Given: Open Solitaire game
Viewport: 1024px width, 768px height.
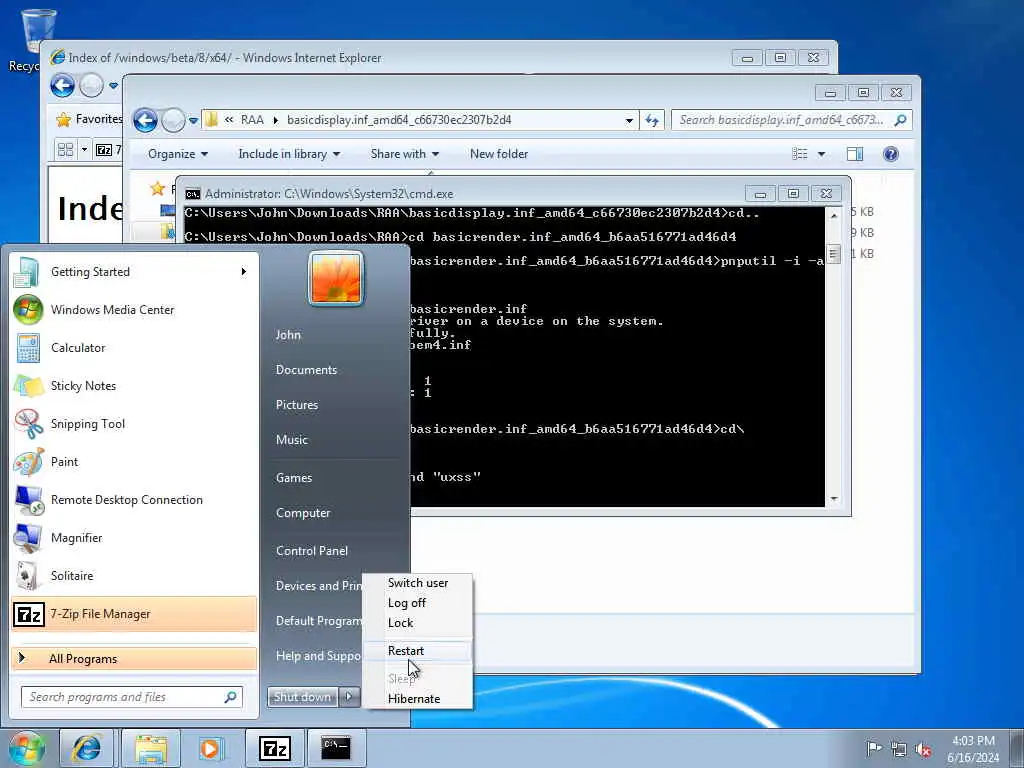Looking at the screenshot, I should click(134, 575).
